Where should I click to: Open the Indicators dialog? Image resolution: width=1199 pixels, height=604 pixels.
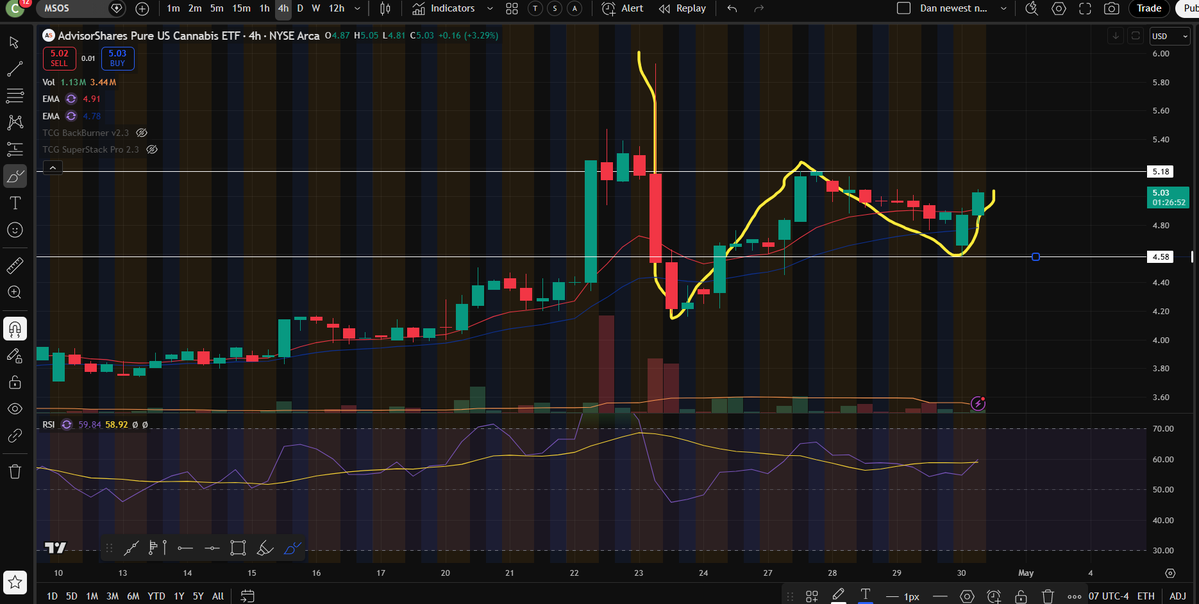[443, 8]
